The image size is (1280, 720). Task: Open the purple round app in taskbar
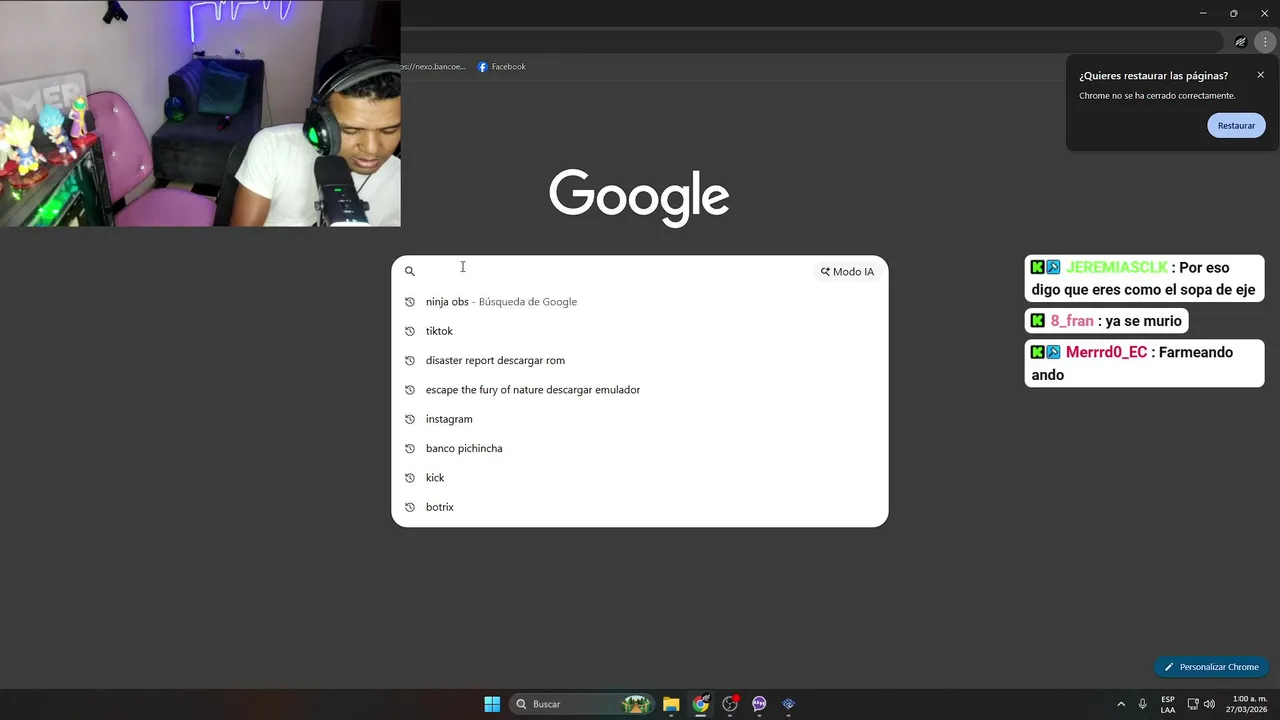coord(759,704)
